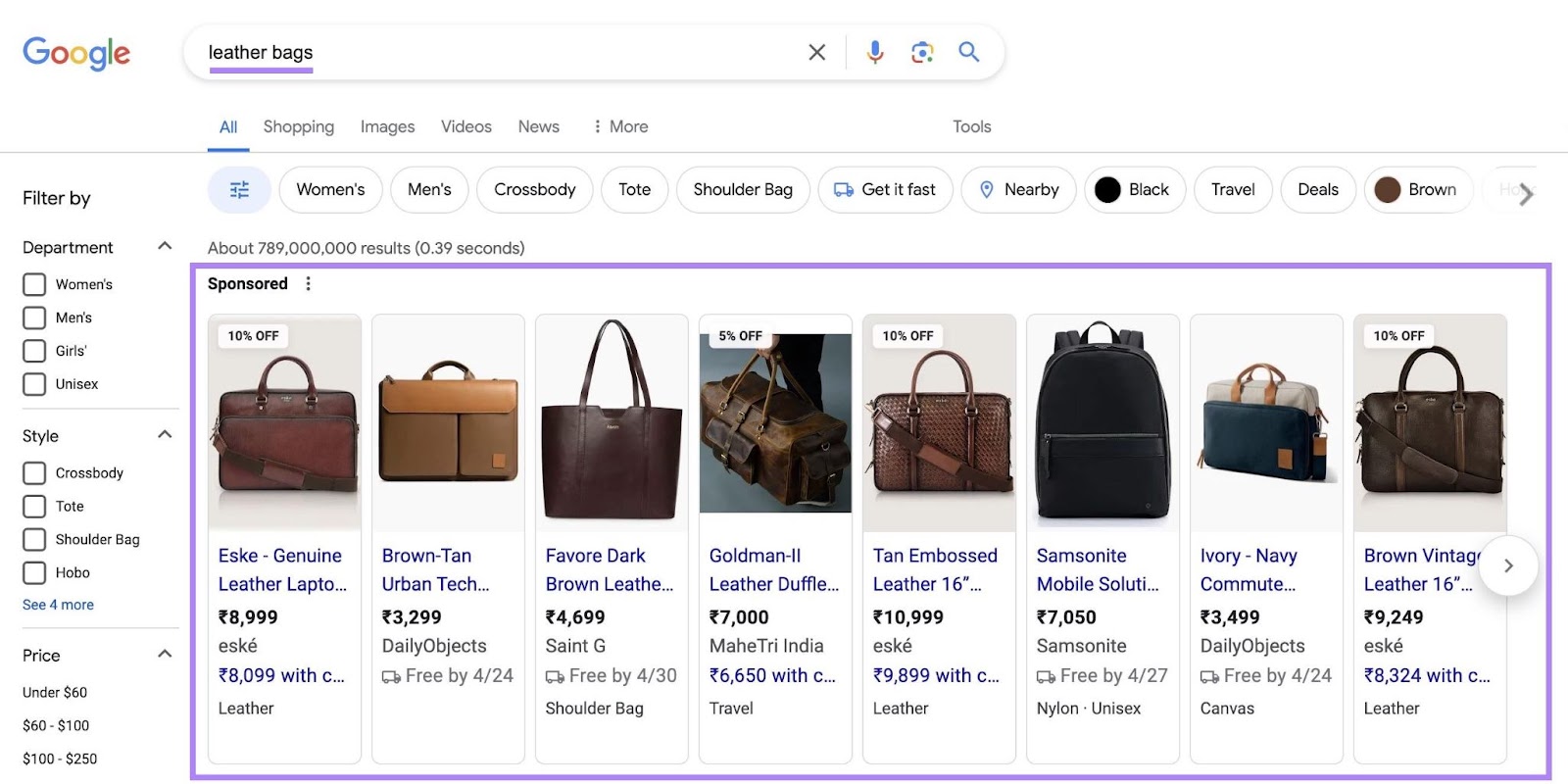The image size is (1568, 784).
Task: Click the location pin on Nearby chip
Action: coord(987,190)
